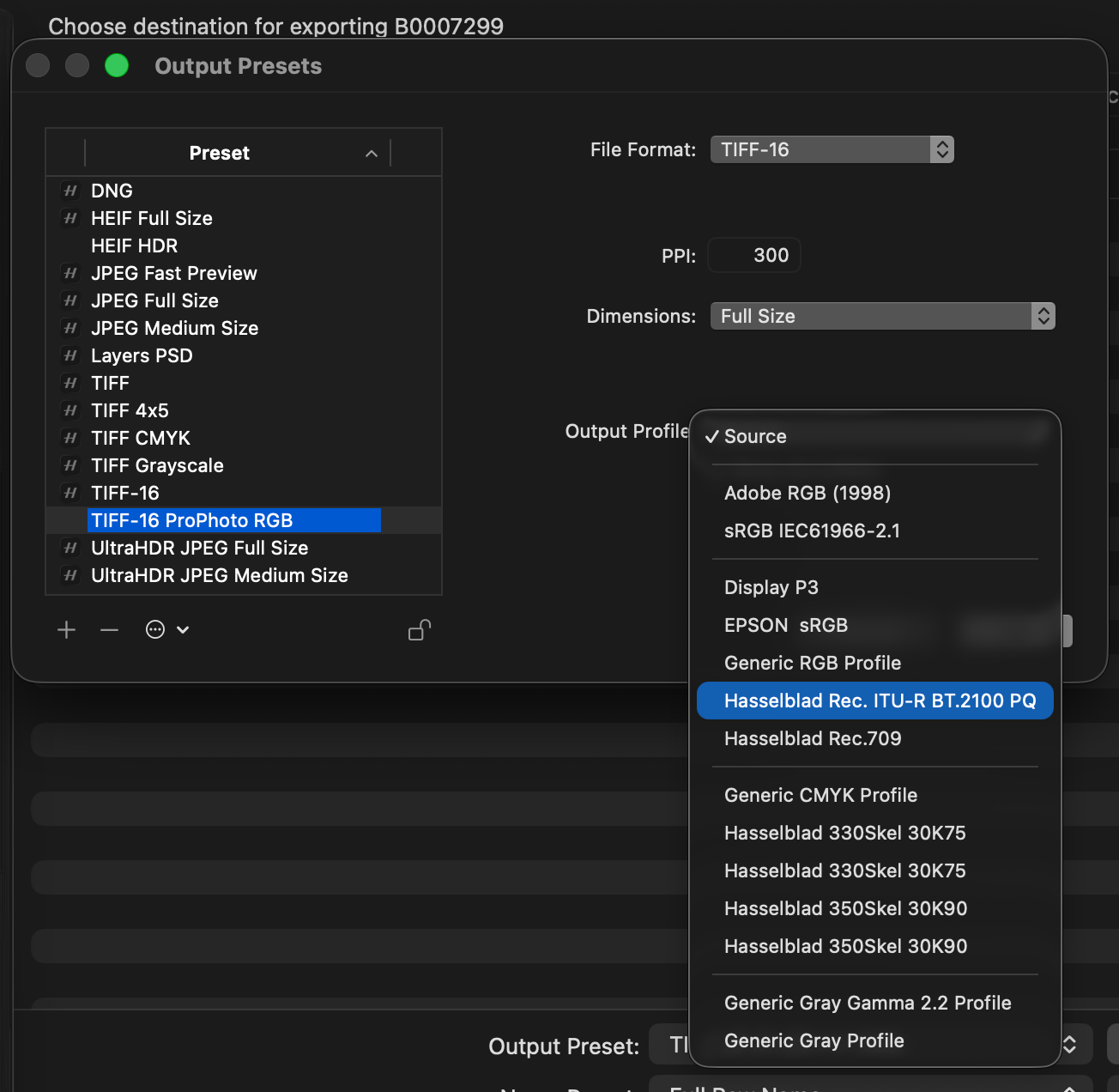The width and height of the screenshot is (1119, 1092).
Task: Click the icon beside UltraHDR JPEG Full Size
Action: click(70, 548)
